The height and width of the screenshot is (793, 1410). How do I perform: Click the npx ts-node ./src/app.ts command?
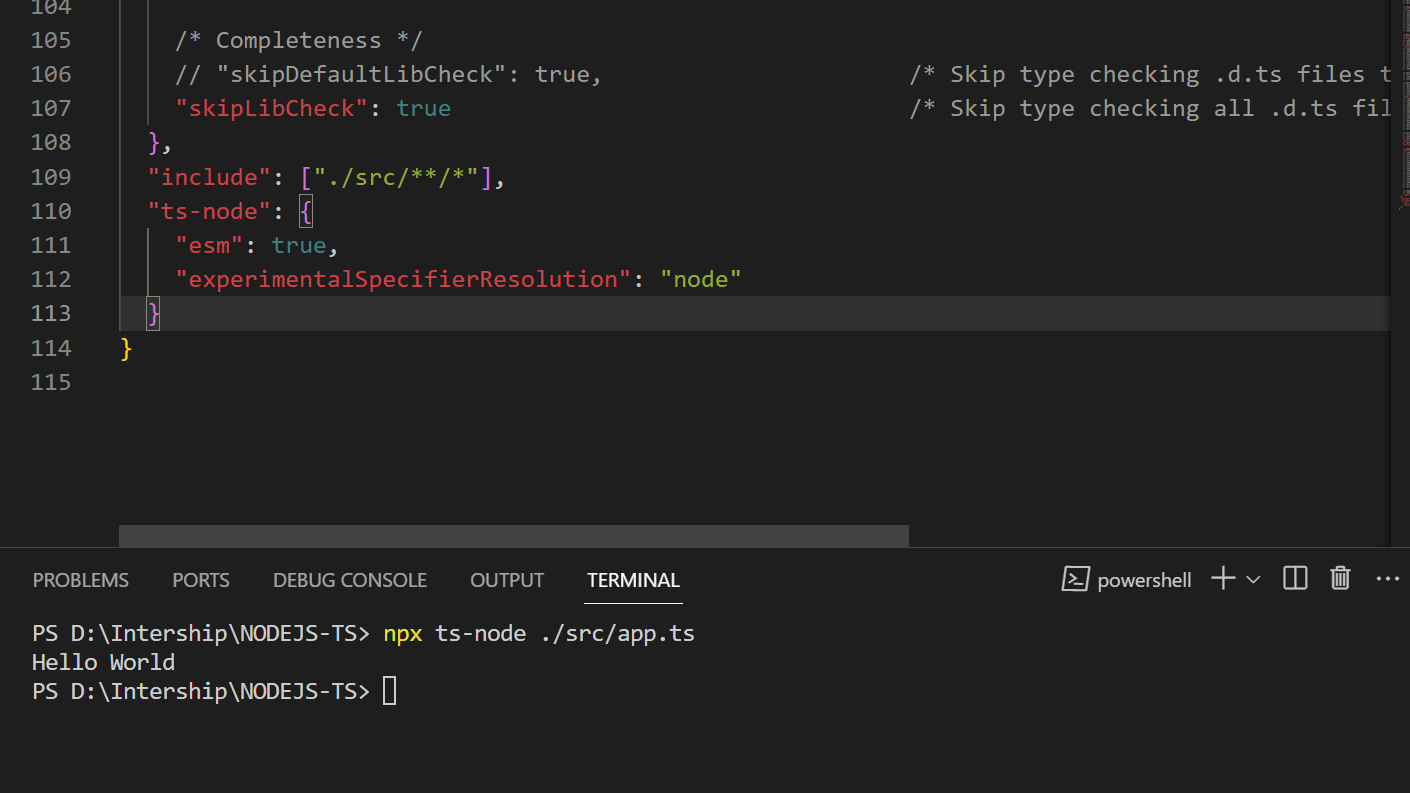point(539,634)
